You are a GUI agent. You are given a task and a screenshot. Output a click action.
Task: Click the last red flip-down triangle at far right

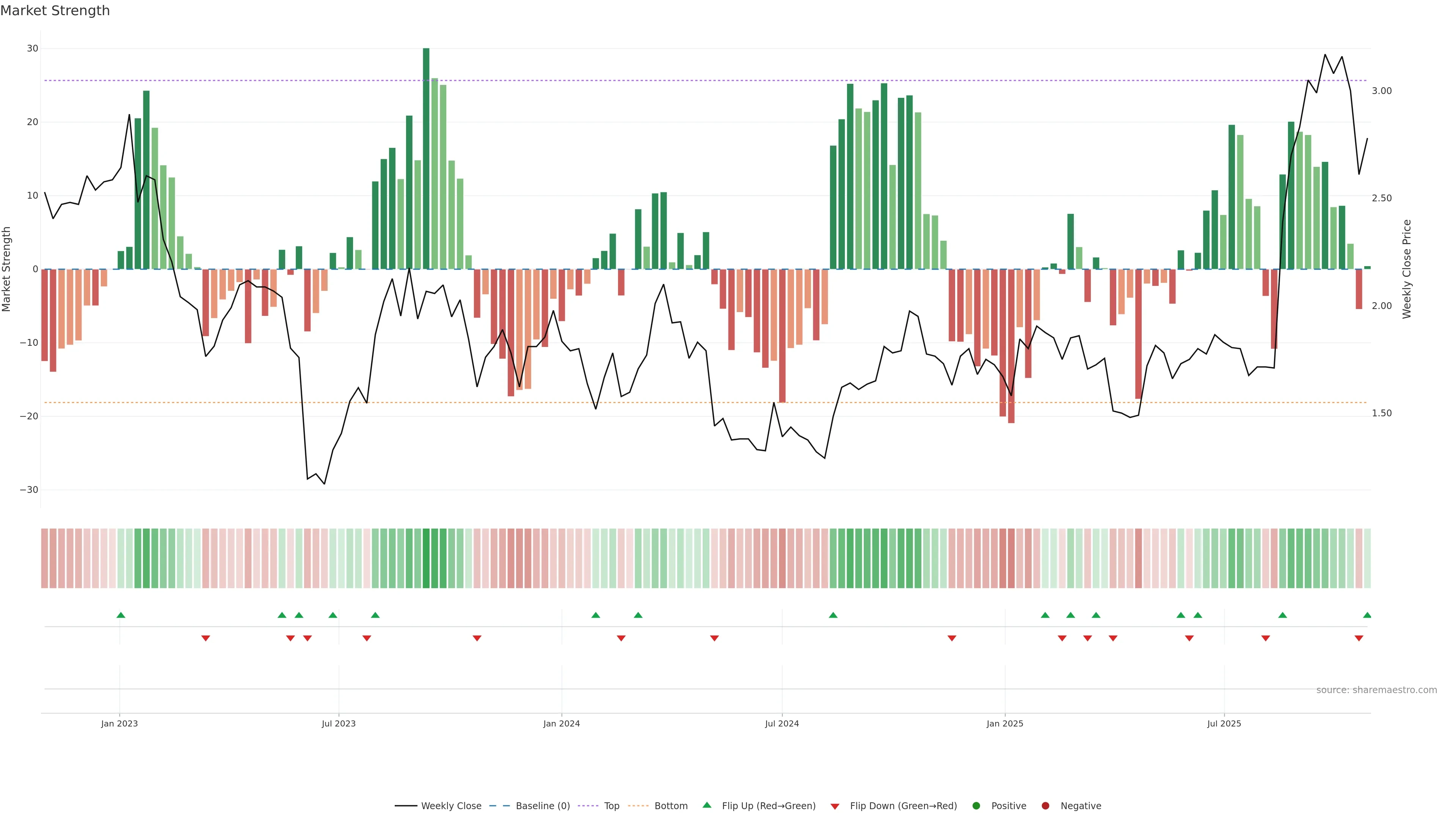pyautogui.click(x=1359, y=638)
